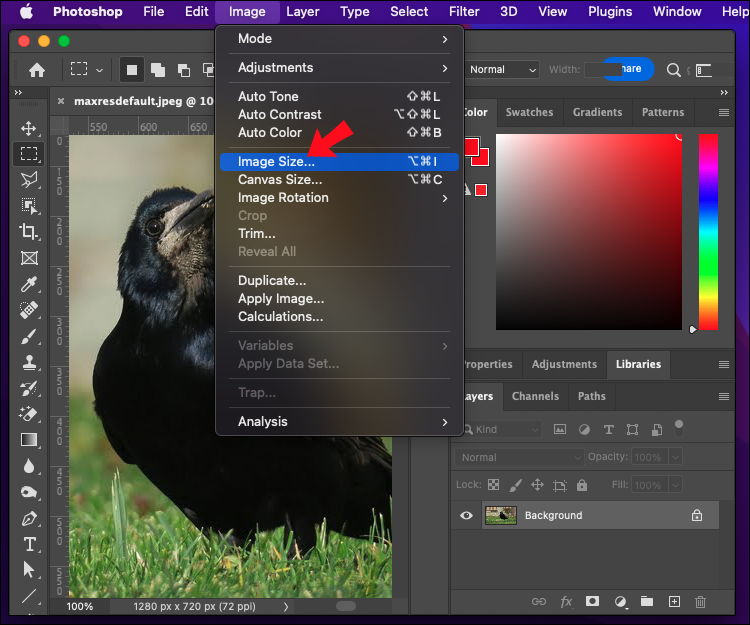This screenshot has width=750, height=625.
Task: Pick the Eyedropper tool
Action: coord(29,284)
